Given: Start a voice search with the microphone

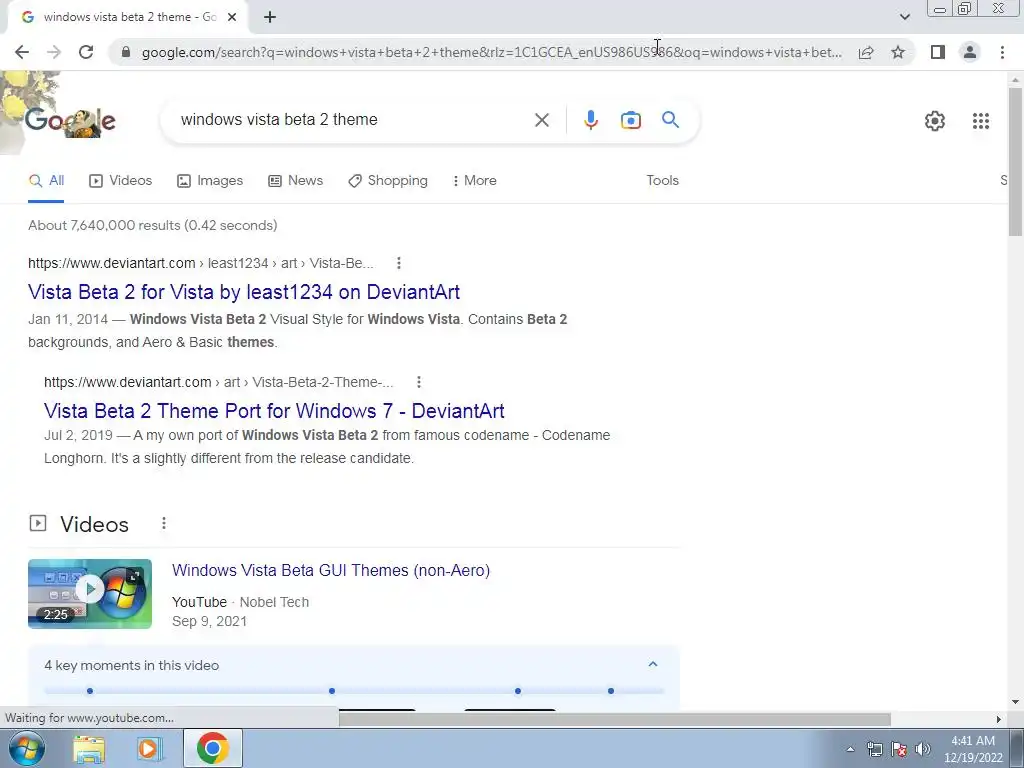Looking at the screenshot, I should [x=590, y=120].
